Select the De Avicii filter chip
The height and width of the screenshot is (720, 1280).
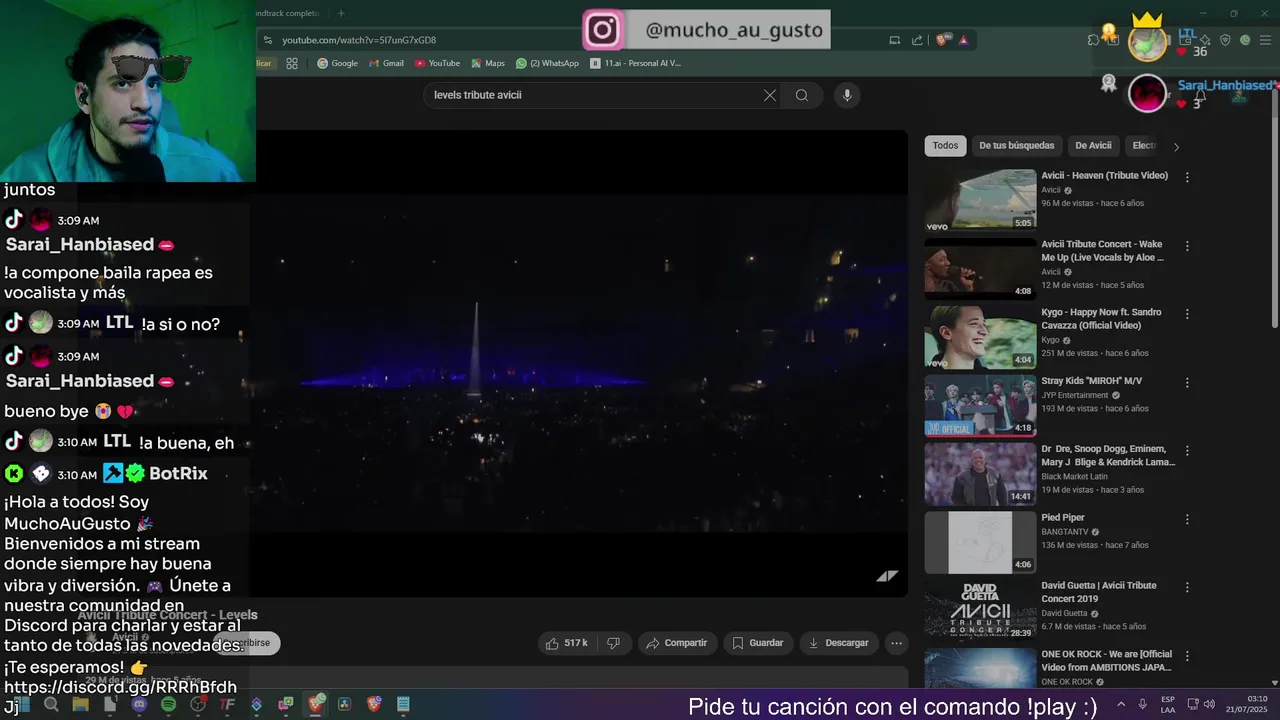click(1093, 146)
